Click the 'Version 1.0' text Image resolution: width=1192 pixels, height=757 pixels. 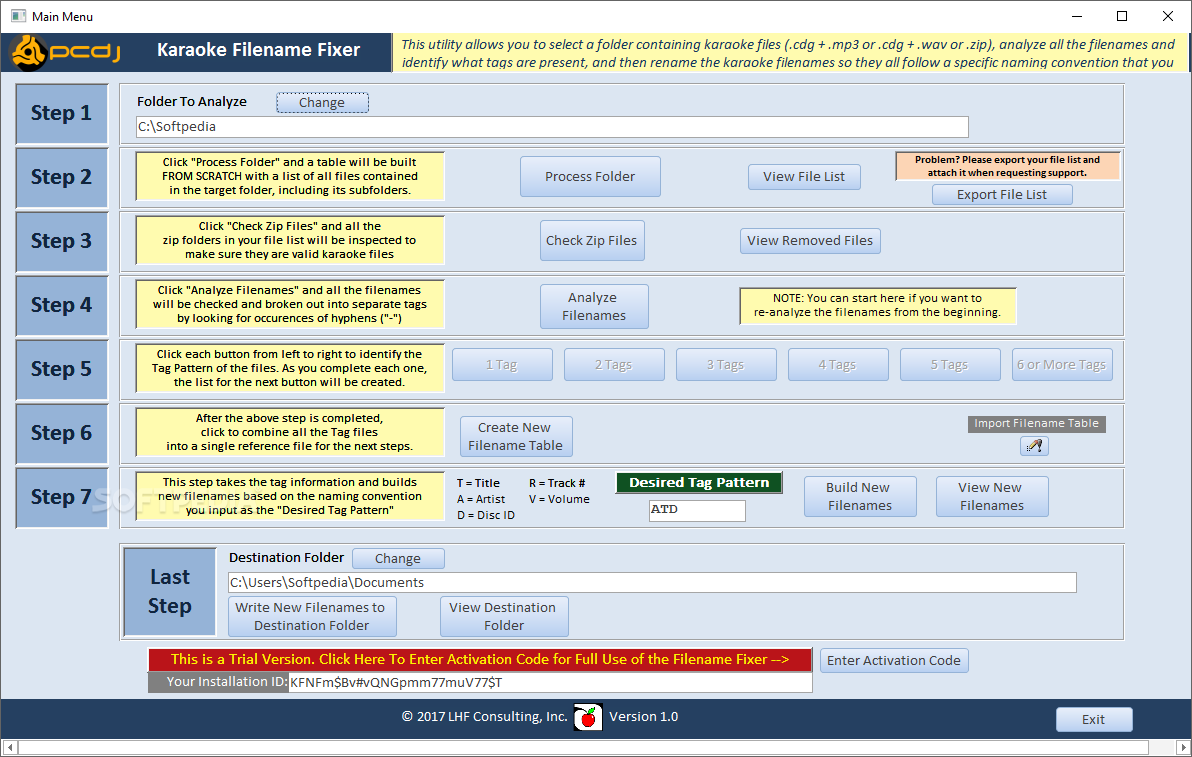(x=643, y=717)
